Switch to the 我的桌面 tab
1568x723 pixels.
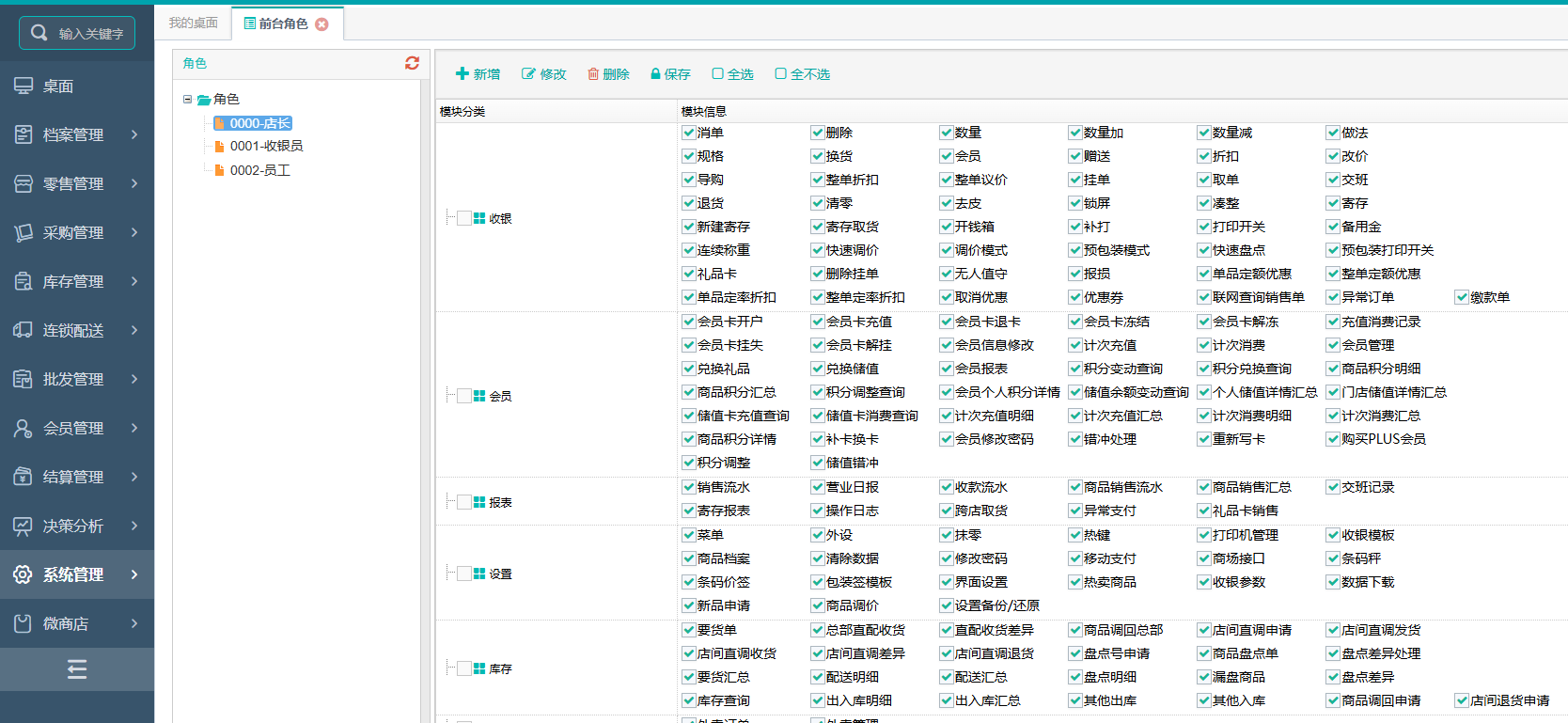194,24
